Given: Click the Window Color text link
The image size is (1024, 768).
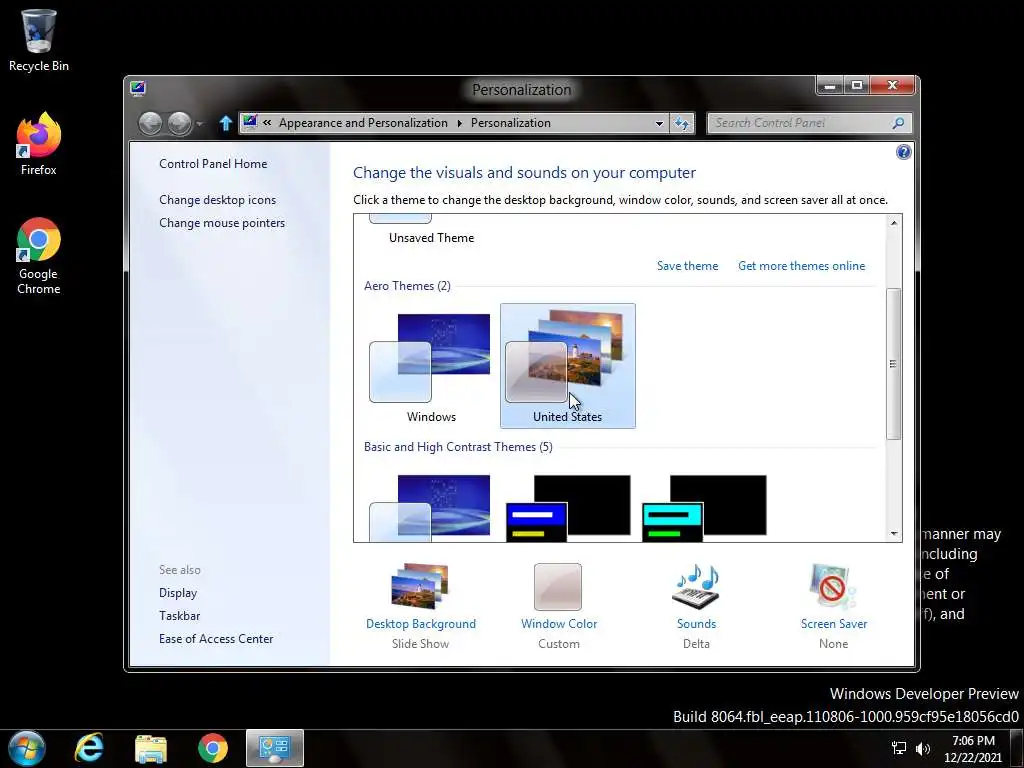Looking at the screenshot, I should [559, 624].
